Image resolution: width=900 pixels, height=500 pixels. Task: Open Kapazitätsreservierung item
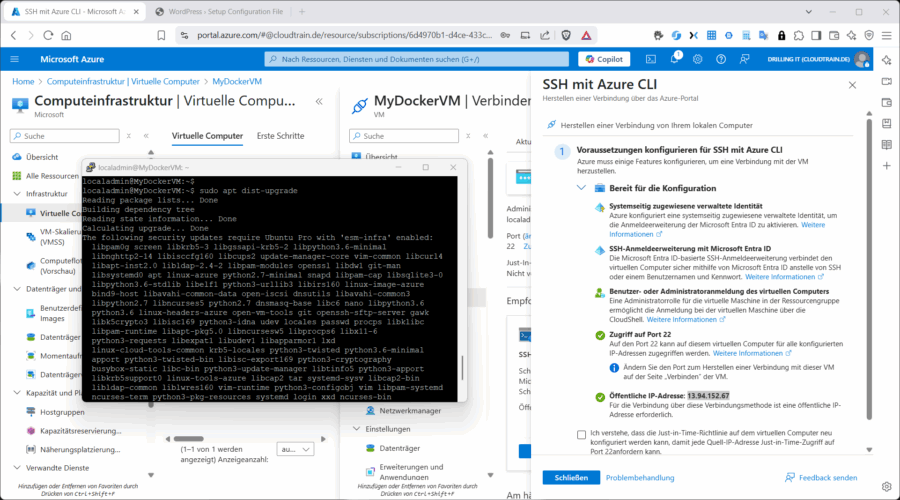[80, 431]
